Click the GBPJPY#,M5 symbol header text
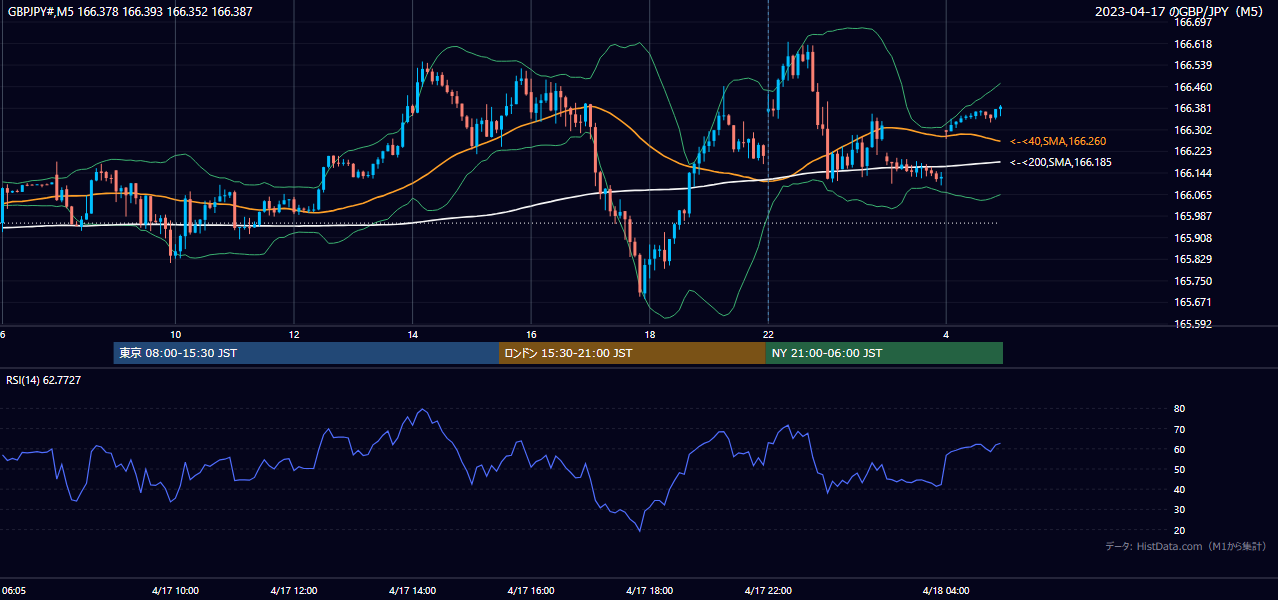The height and width of the screenshot is (600, 1278). pos(129,10)
